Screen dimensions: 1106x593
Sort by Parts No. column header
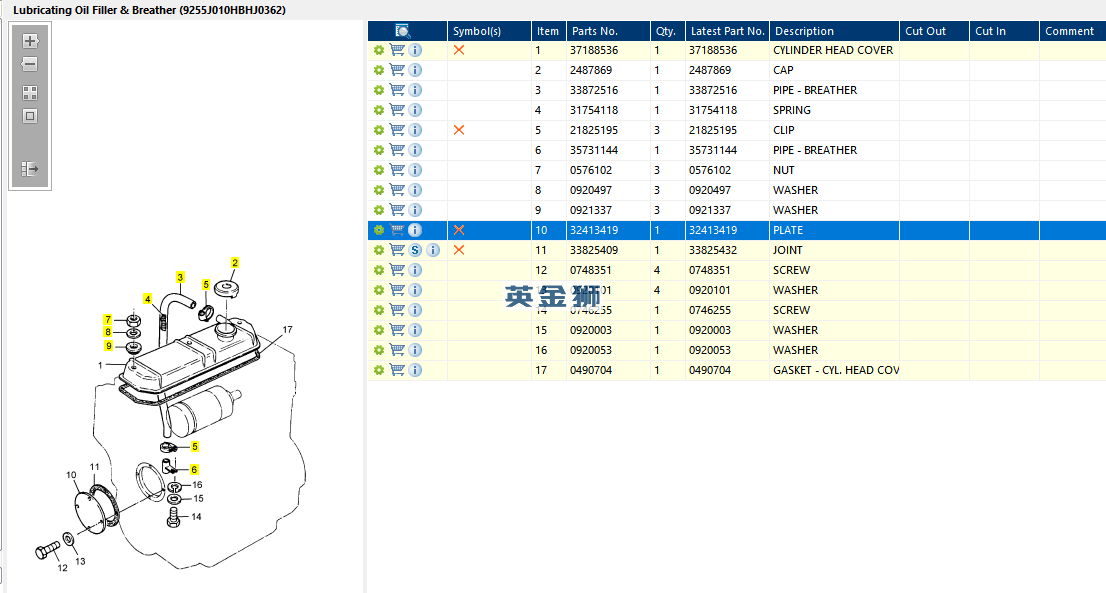coord(608,31)
